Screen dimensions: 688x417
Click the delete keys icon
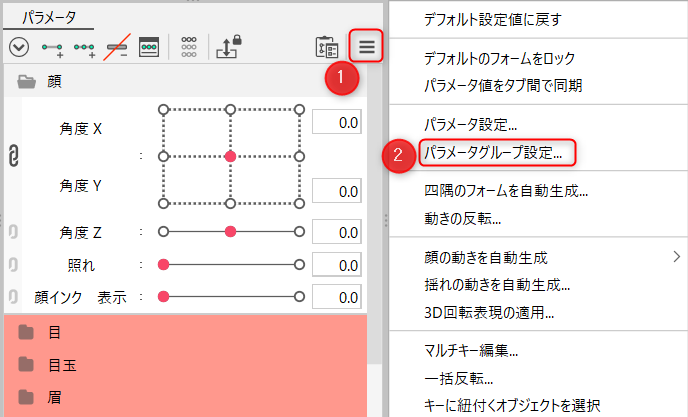point(118,47)
